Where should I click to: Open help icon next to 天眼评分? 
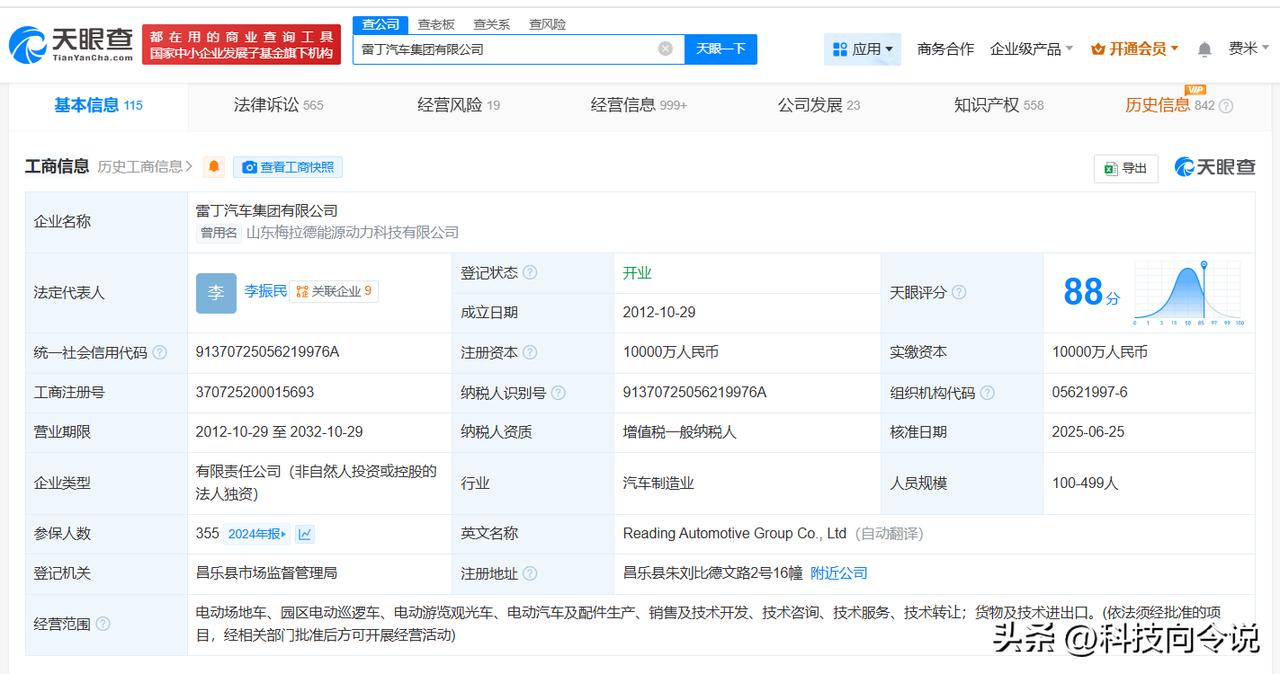coord(959,292)
